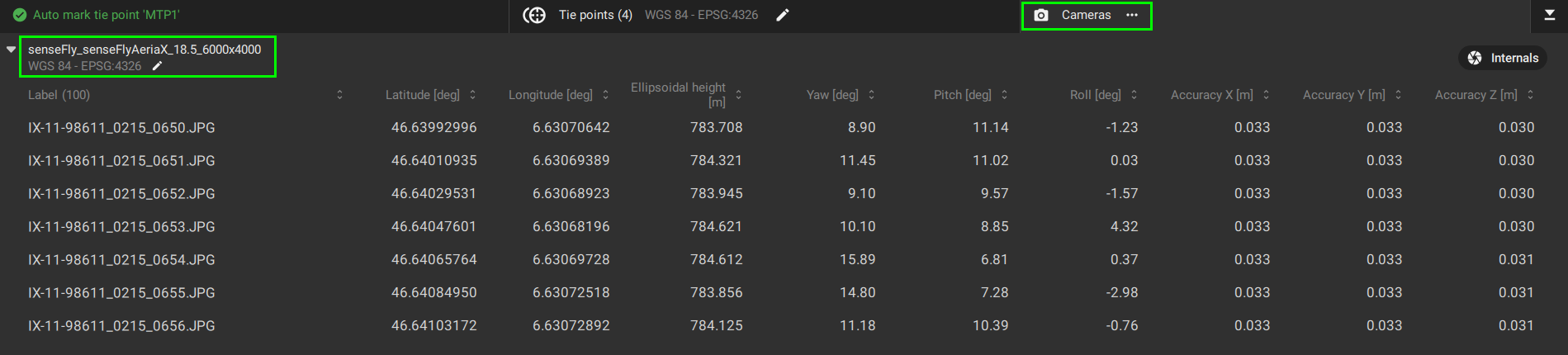Sort by Label column arrows
The height and width of the screenshot is (355, 1568).
(x=339, y=95)
